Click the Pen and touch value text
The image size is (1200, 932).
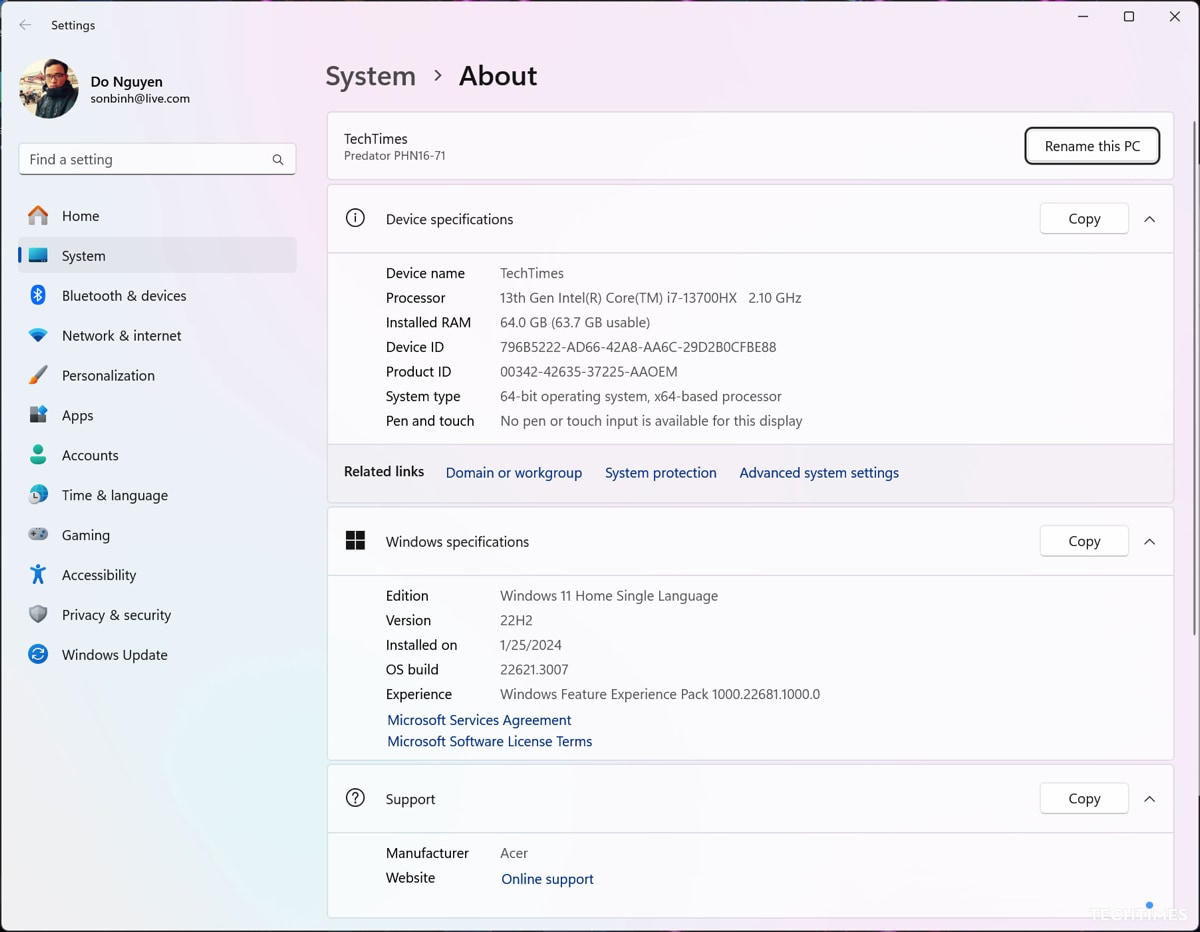[651, 421]
